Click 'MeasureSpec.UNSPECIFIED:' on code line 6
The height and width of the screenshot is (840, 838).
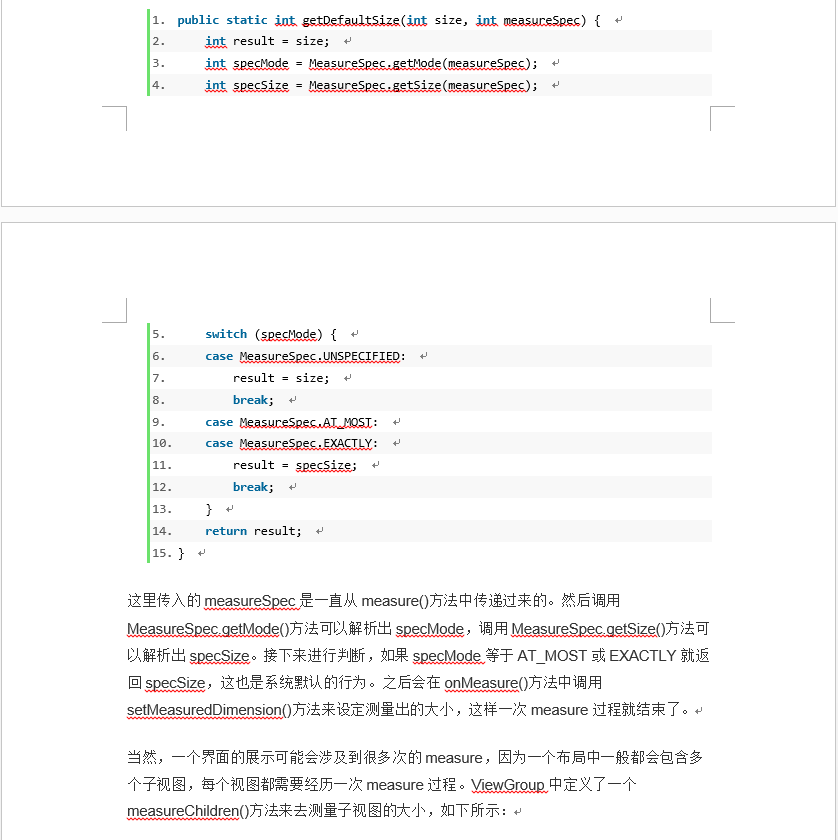[323, 356]
